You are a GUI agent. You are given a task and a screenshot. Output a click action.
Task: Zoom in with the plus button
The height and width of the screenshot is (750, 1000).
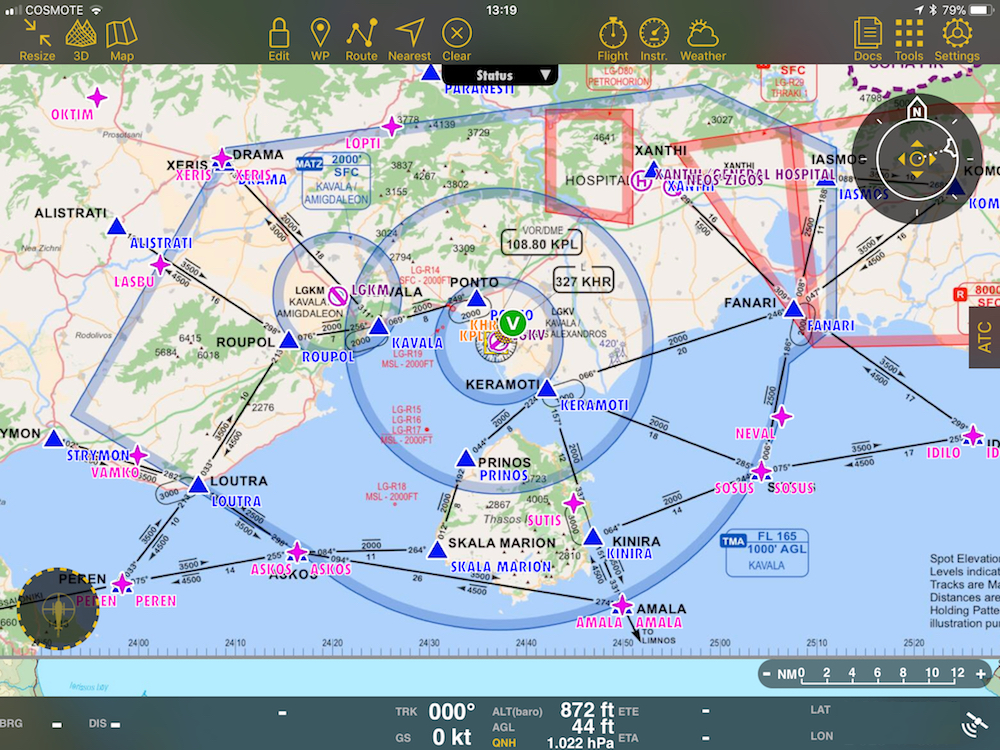tap(980, 673)
